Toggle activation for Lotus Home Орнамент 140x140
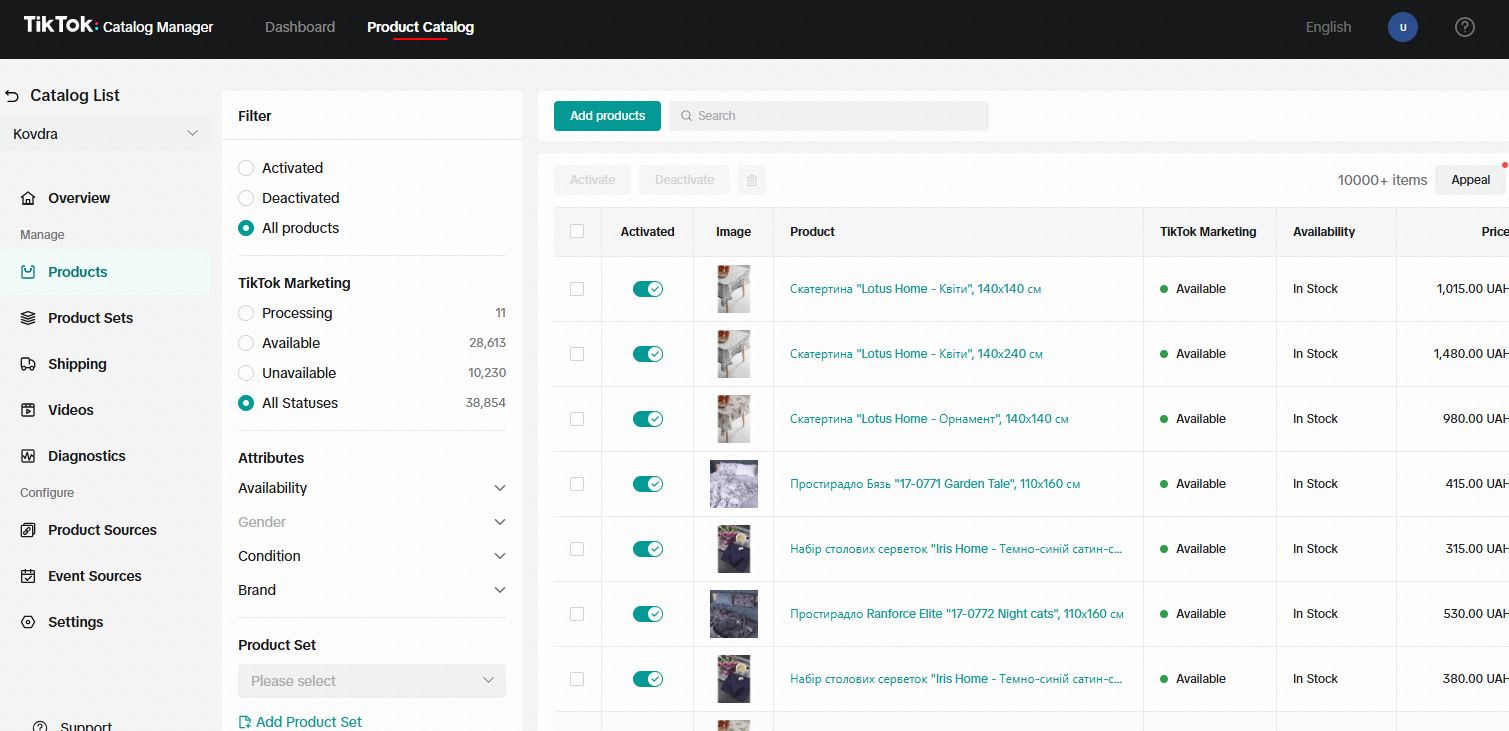 (648, 419)
